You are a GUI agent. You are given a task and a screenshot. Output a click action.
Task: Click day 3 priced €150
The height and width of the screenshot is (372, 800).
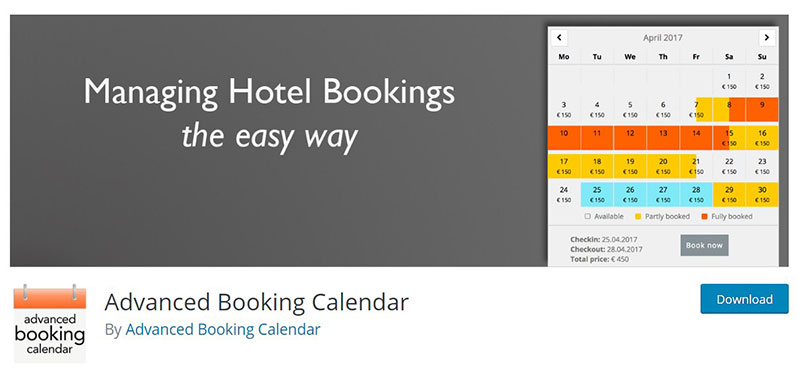pyautogui.click(x=564, y=110)
